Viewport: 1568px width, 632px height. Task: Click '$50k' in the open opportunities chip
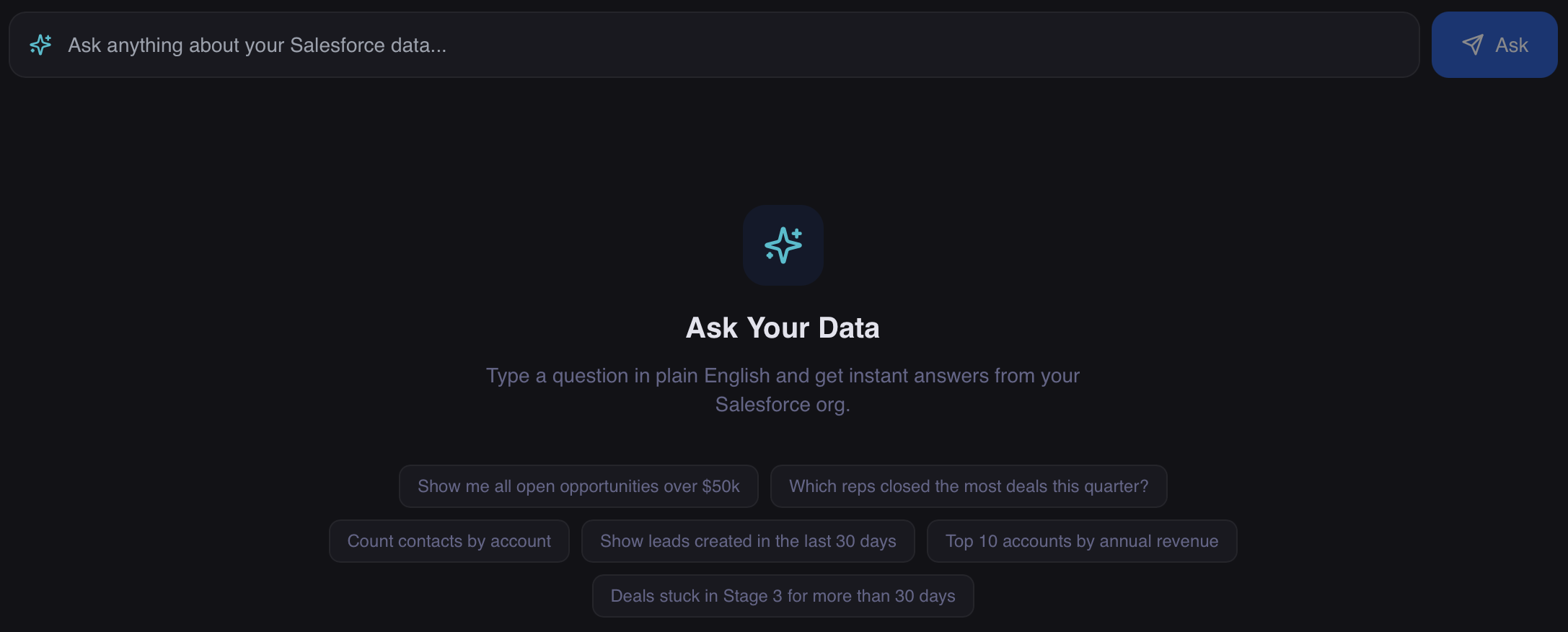pyautogui.click(x=721, y=486)
